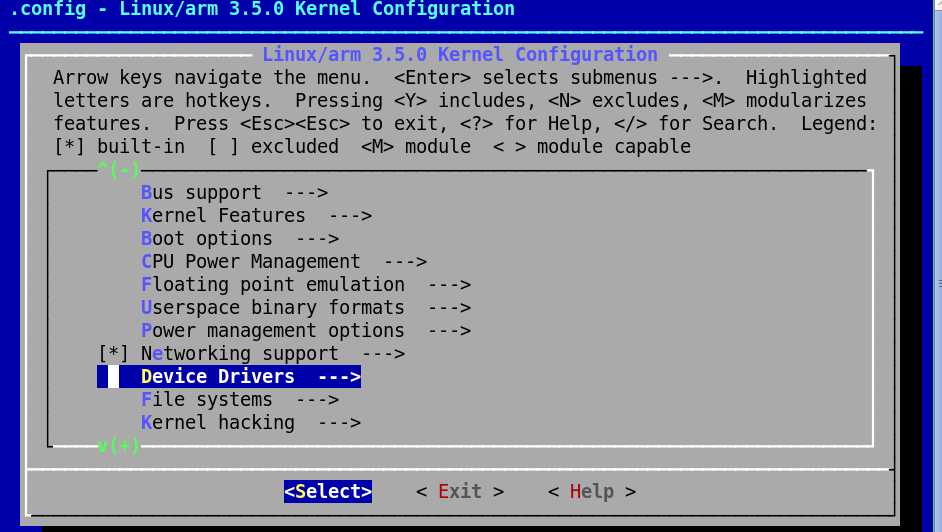Click the .config window title text

pos(262,9)
